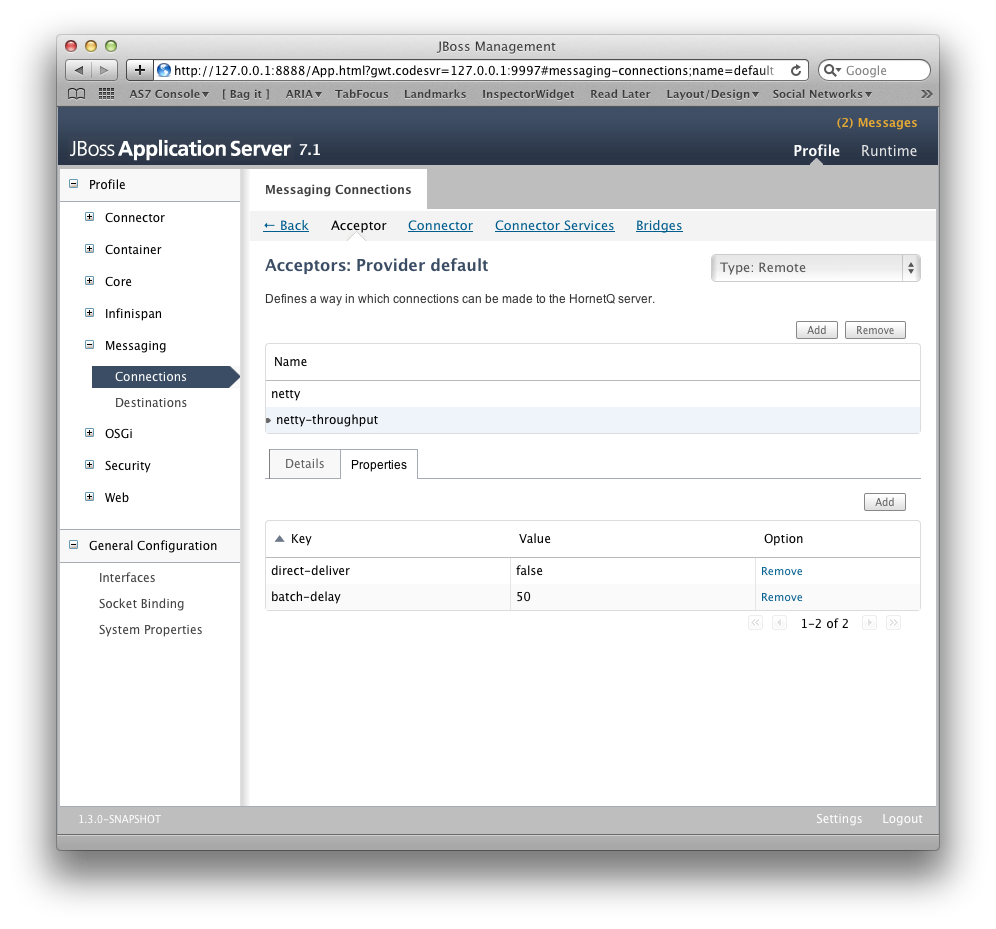Add a new acceptor
The image size is (996, 929).
tap(817, 330)
